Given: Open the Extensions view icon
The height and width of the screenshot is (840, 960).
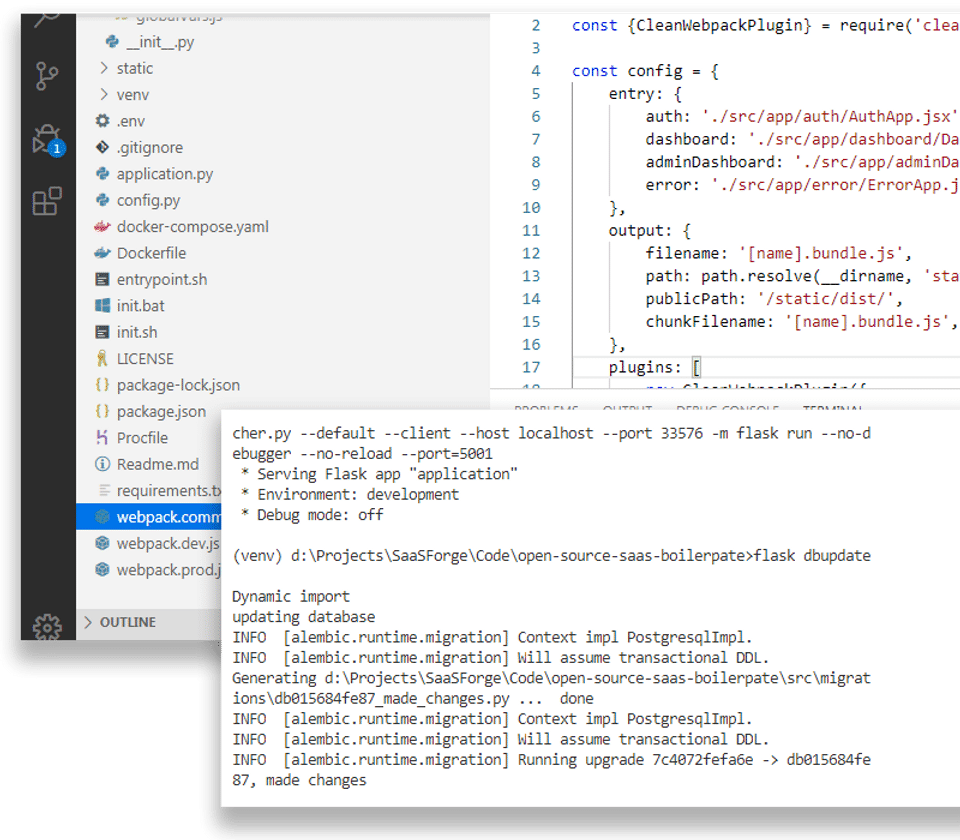Looking at the screenshot, I should pos(47,201).
